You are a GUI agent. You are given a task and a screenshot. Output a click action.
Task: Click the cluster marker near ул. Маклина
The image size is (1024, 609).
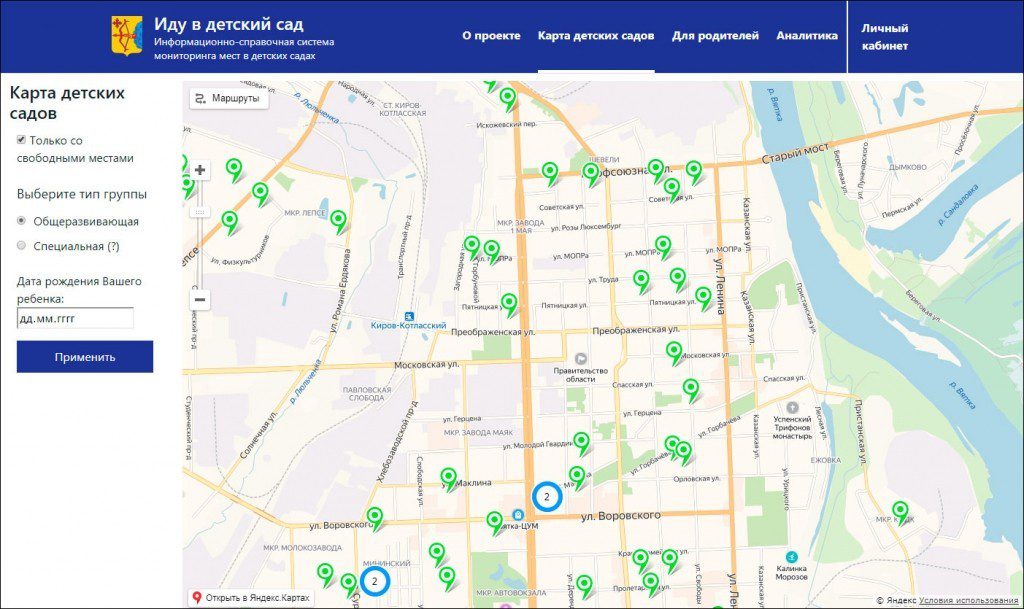[x=547, y=496]
